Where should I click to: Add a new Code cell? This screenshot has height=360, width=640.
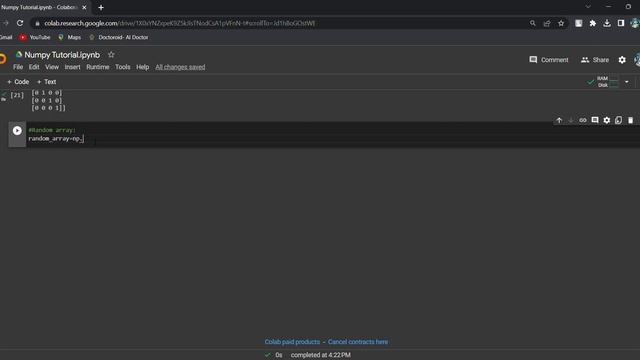pyautogui.click(x=18, y=82)
